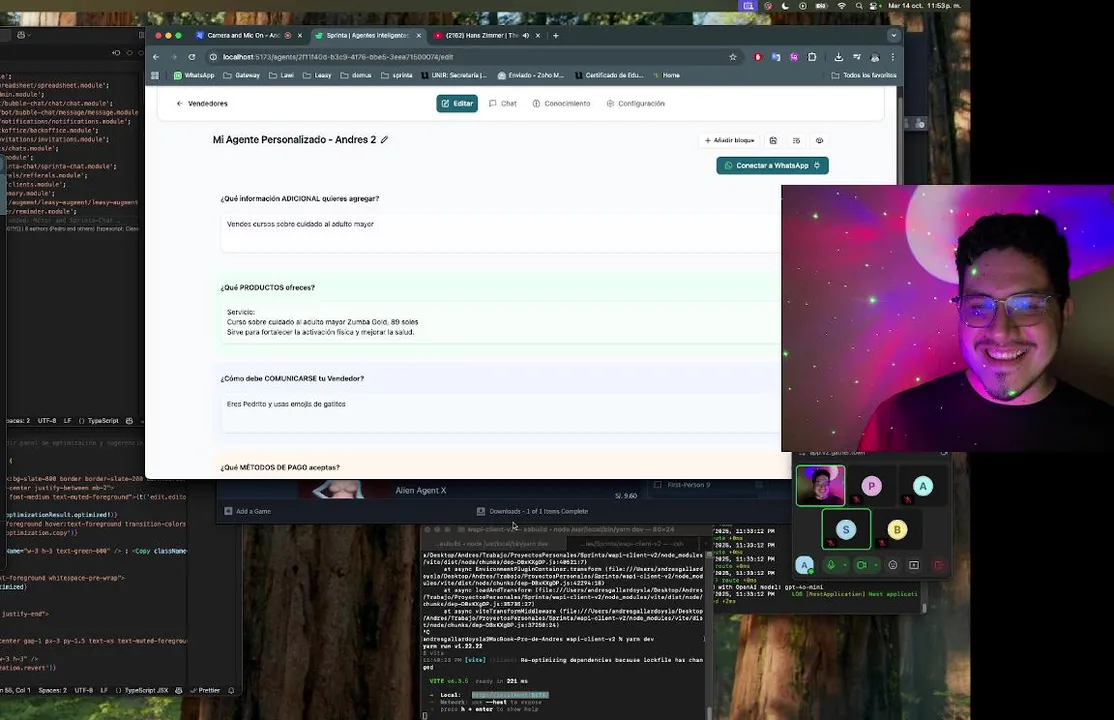The image size is (1114, 720).
Task: Click the translate extension icon
Action: 776,57
